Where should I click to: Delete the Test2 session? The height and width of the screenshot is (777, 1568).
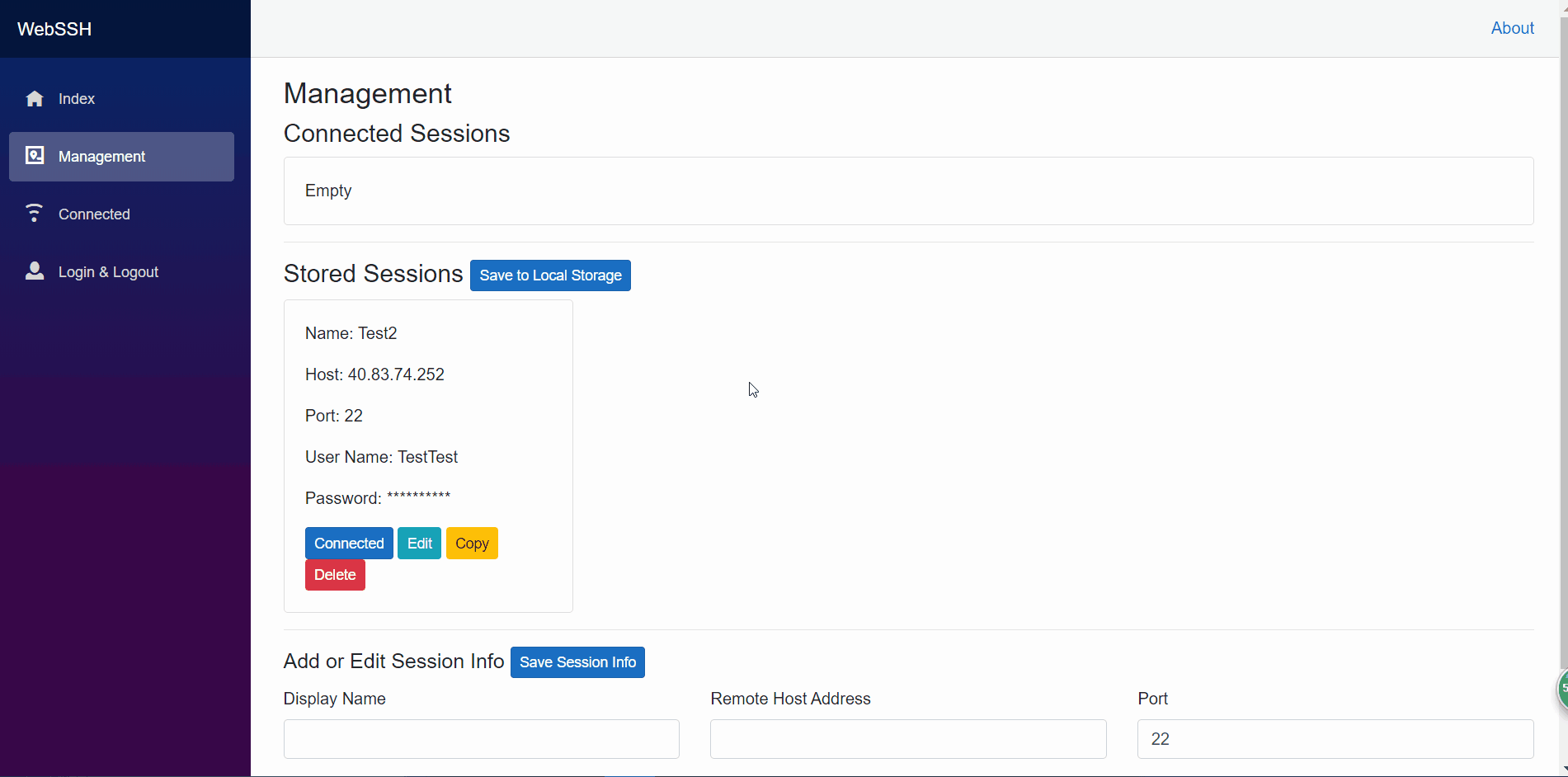coord(335,575)
